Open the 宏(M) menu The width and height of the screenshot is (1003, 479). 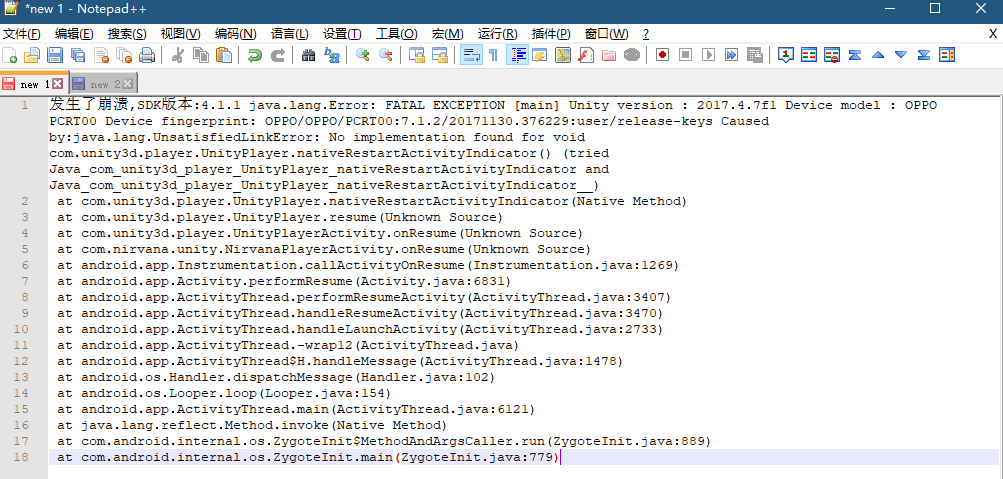(x=448, y=34)
